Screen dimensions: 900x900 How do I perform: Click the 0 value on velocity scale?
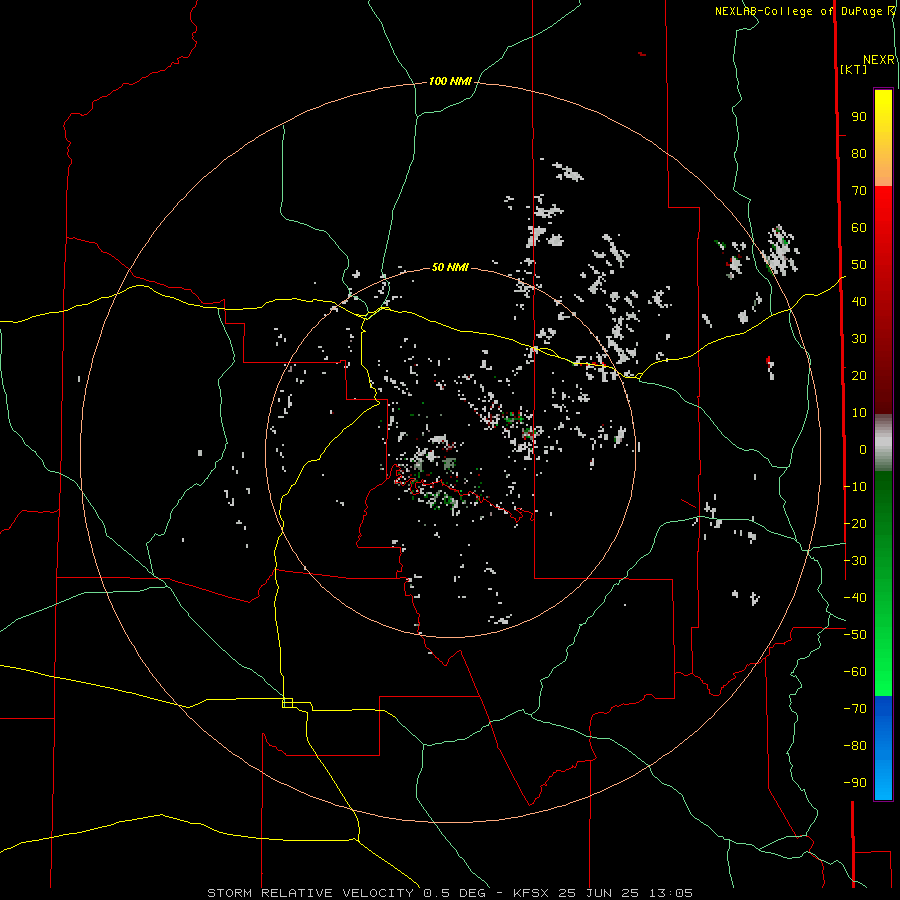pyautogui.click(x=863, y=449)
